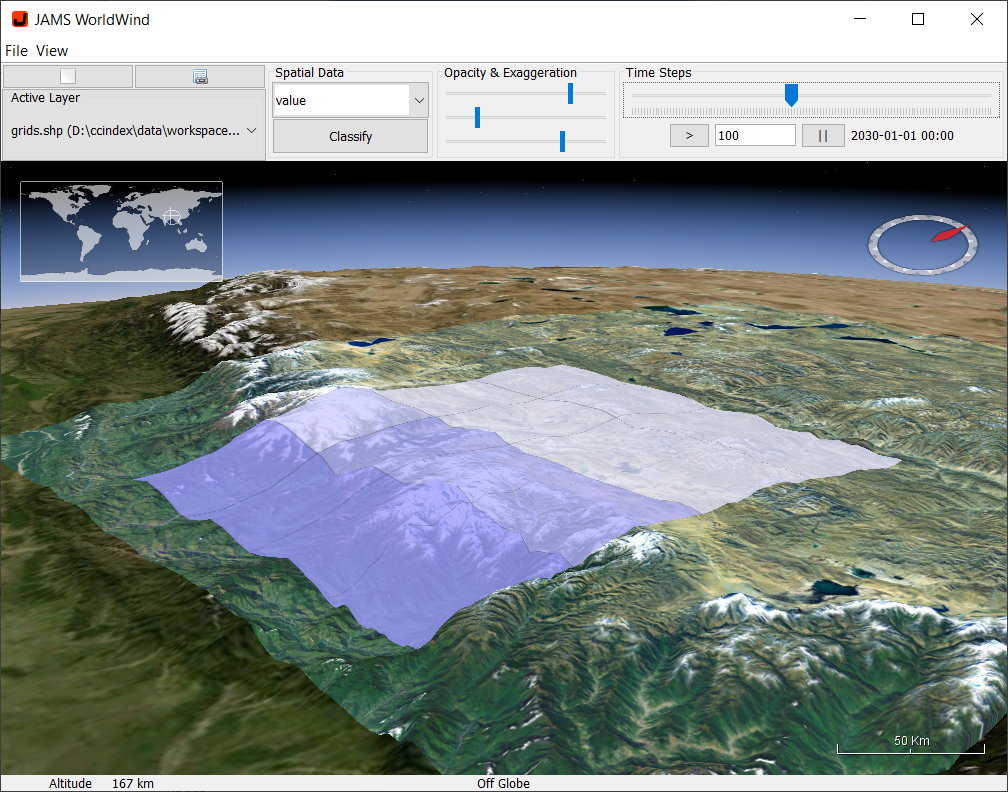The width and height of the screenshot is (1008, 792).
Task: Maximize the JAMS WorldWind window
Action: tap(918, 19)
